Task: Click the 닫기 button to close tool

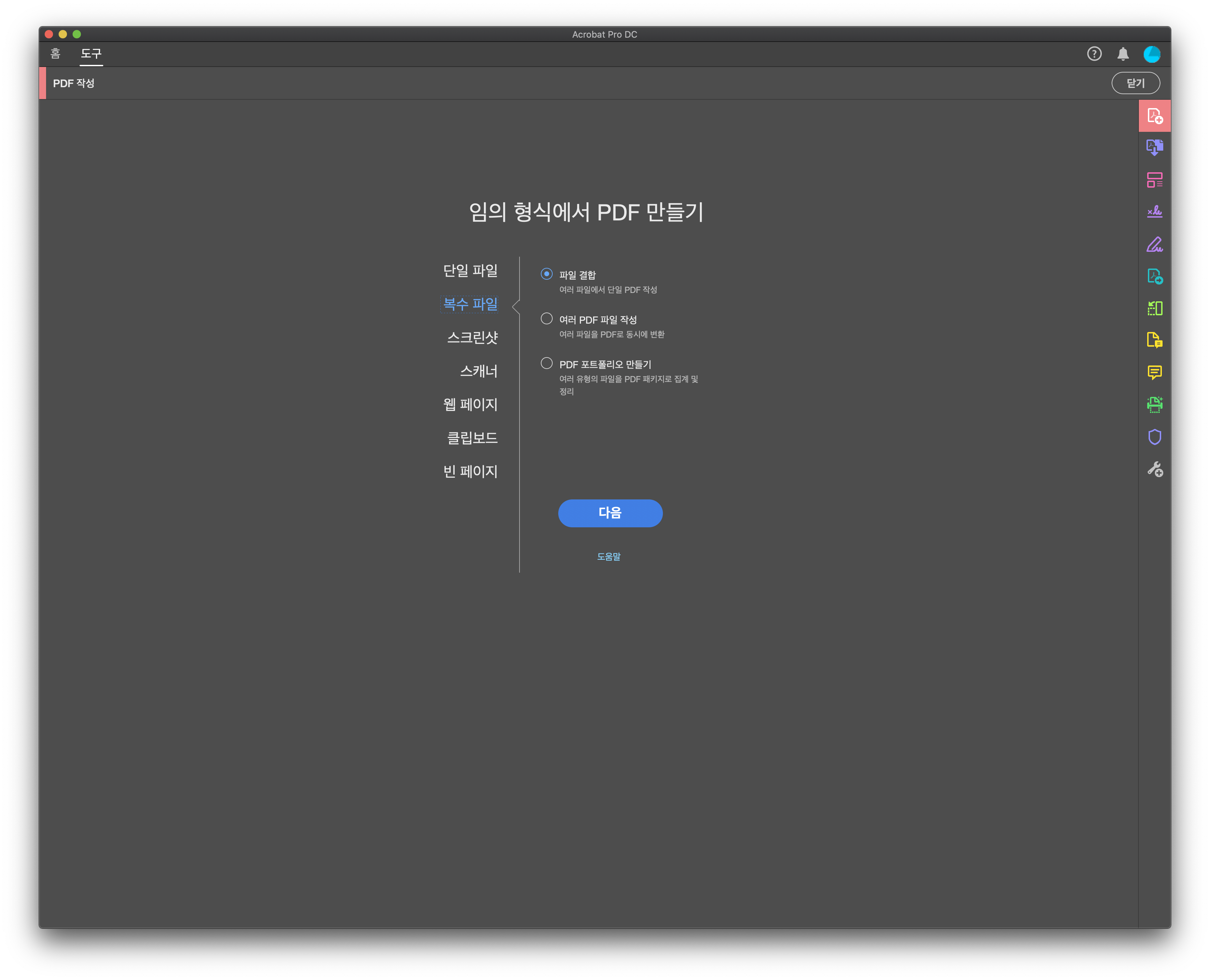Action: [x=1135, y=84]
